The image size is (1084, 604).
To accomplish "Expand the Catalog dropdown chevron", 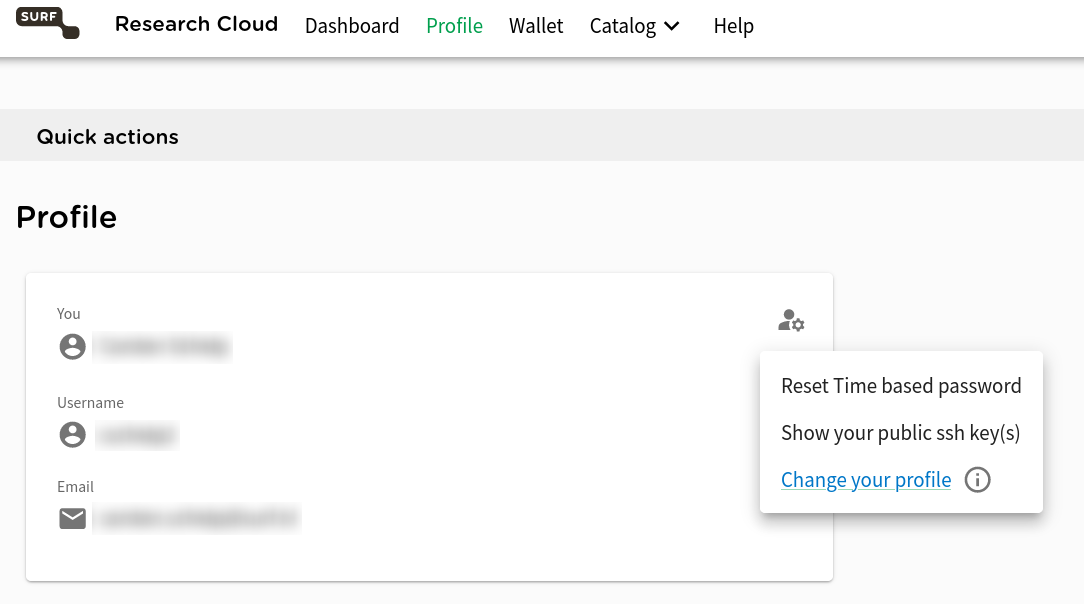I will [x=672, y=26].
